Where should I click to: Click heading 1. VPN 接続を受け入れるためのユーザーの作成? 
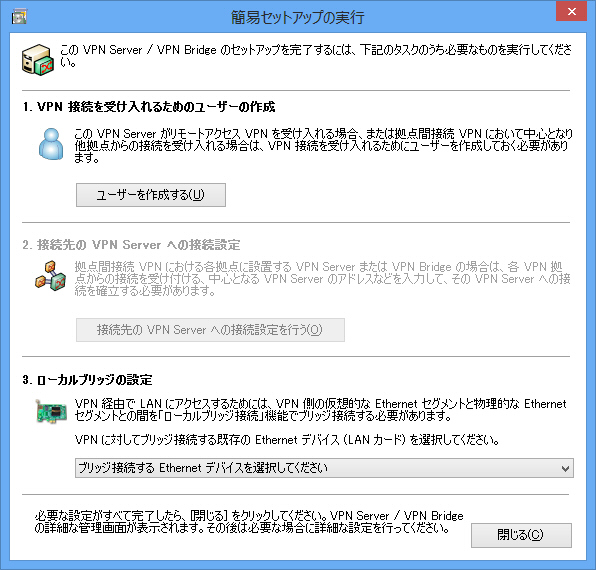point(149,107)
